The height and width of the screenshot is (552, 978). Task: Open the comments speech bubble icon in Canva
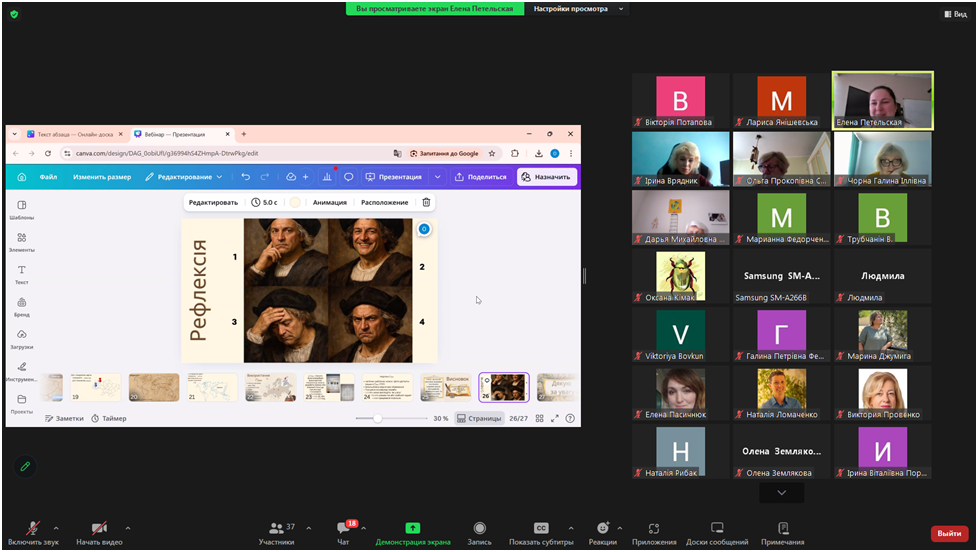[x=348, y=177]
